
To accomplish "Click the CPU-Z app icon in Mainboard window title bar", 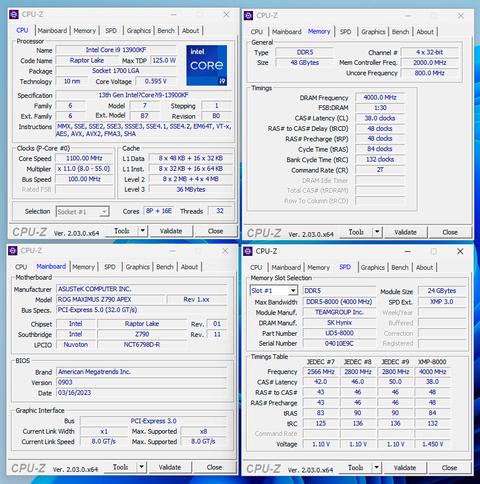I will 13,251.
